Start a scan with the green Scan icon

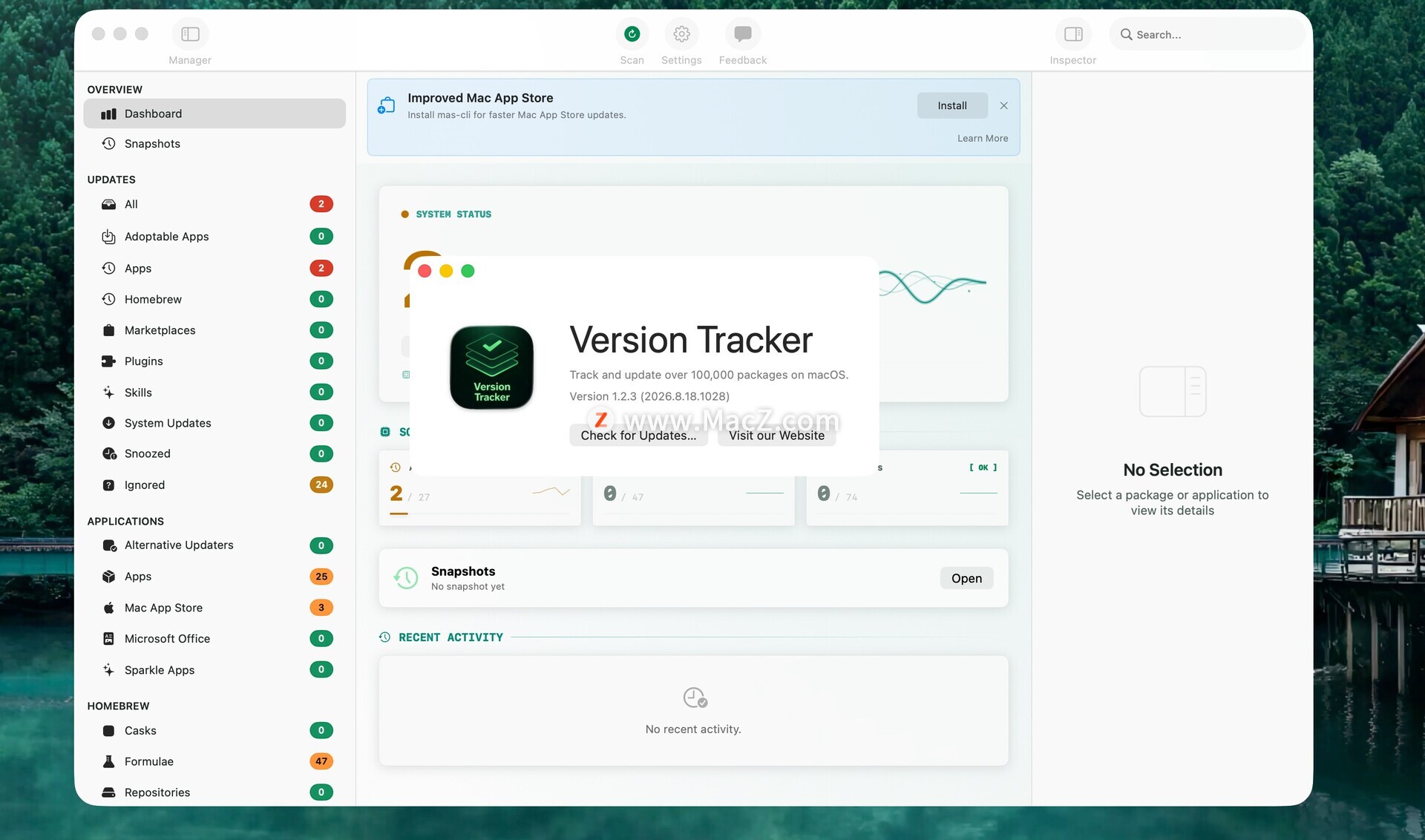click(x=632, y=34)
